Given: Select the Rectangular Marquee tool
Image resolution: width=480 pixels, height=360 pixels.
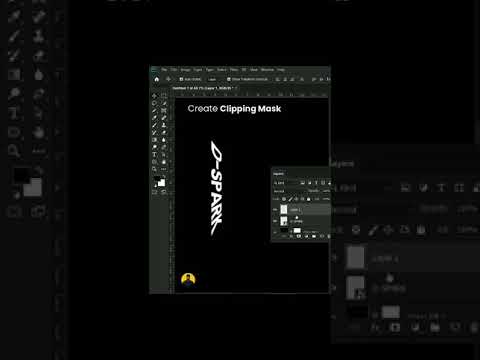Looking at the screenshot, I should [164, 96].
